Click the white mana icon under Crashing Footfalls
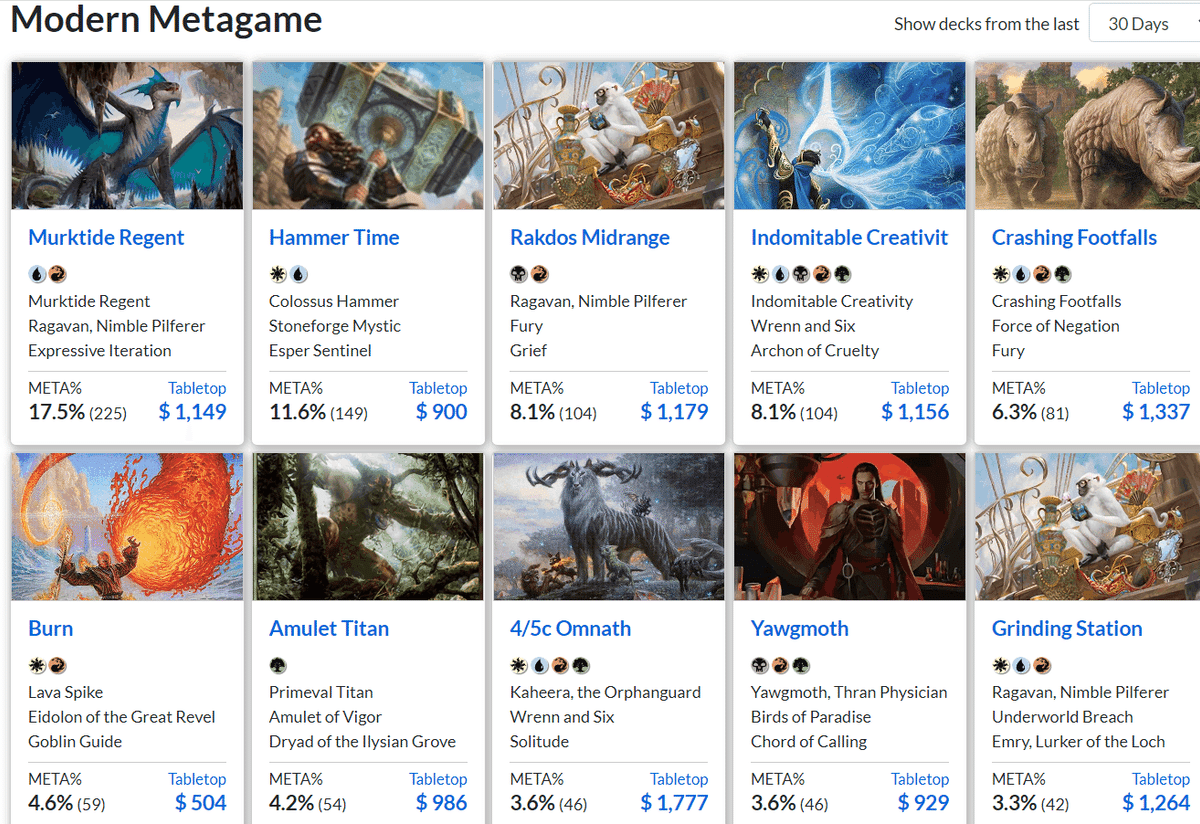The width and height of the screenshot is (1200, 824). click(x=1000, y=274)
